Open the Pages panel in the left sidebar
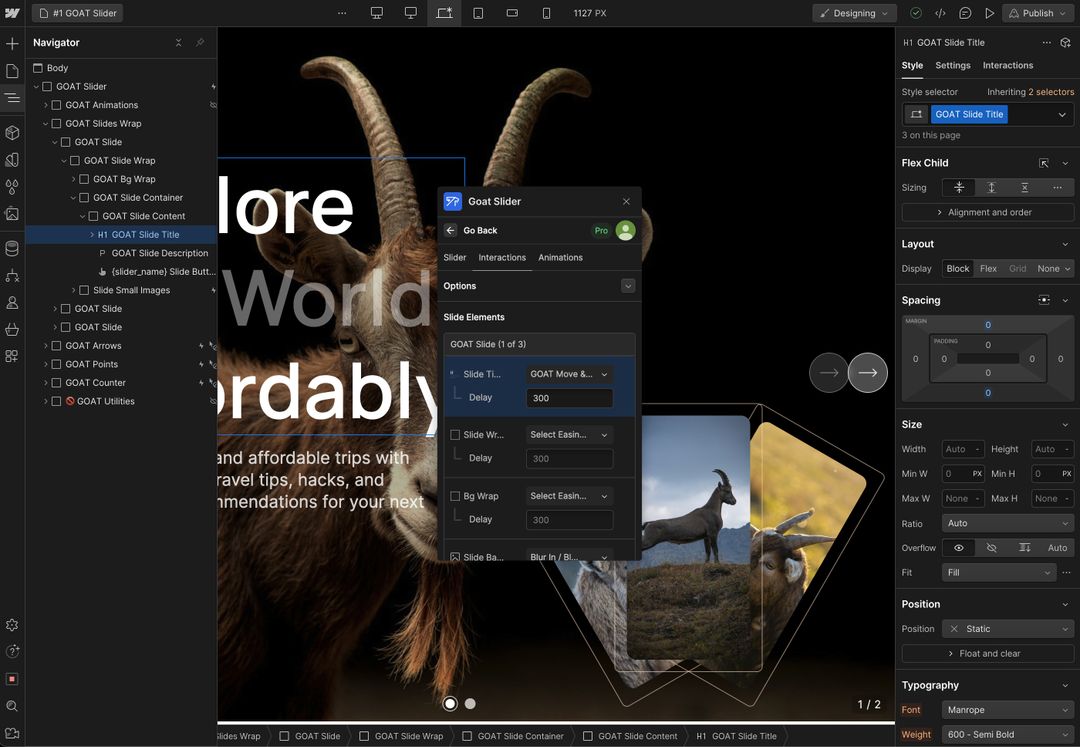1080x747 pixels. (x=12, y=71)
